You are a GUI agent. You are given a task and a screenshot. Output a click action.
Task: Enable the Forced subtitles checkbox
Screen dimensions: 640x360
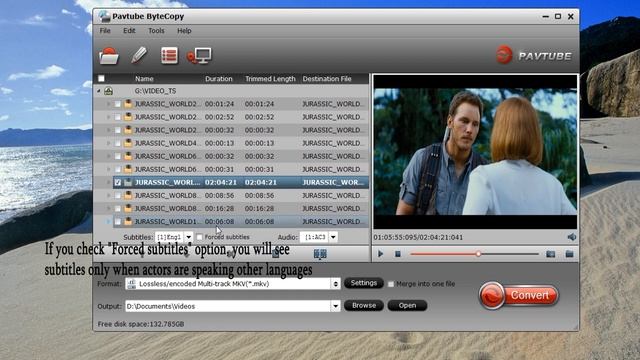[x=200, y=237]
